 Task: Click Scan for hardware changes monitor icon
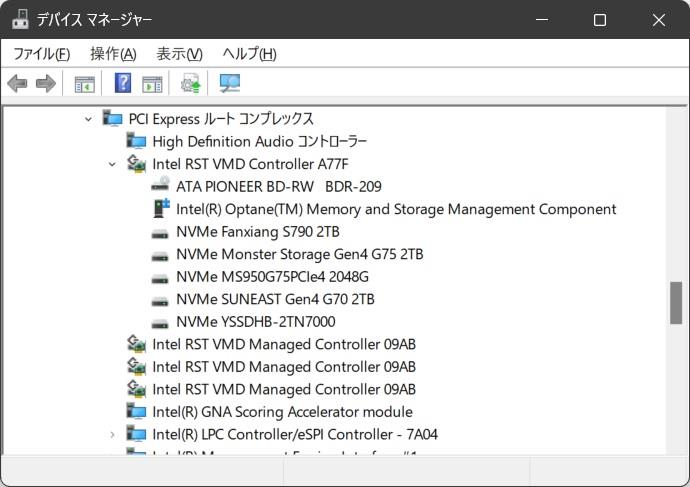click(x=230, y=83)
